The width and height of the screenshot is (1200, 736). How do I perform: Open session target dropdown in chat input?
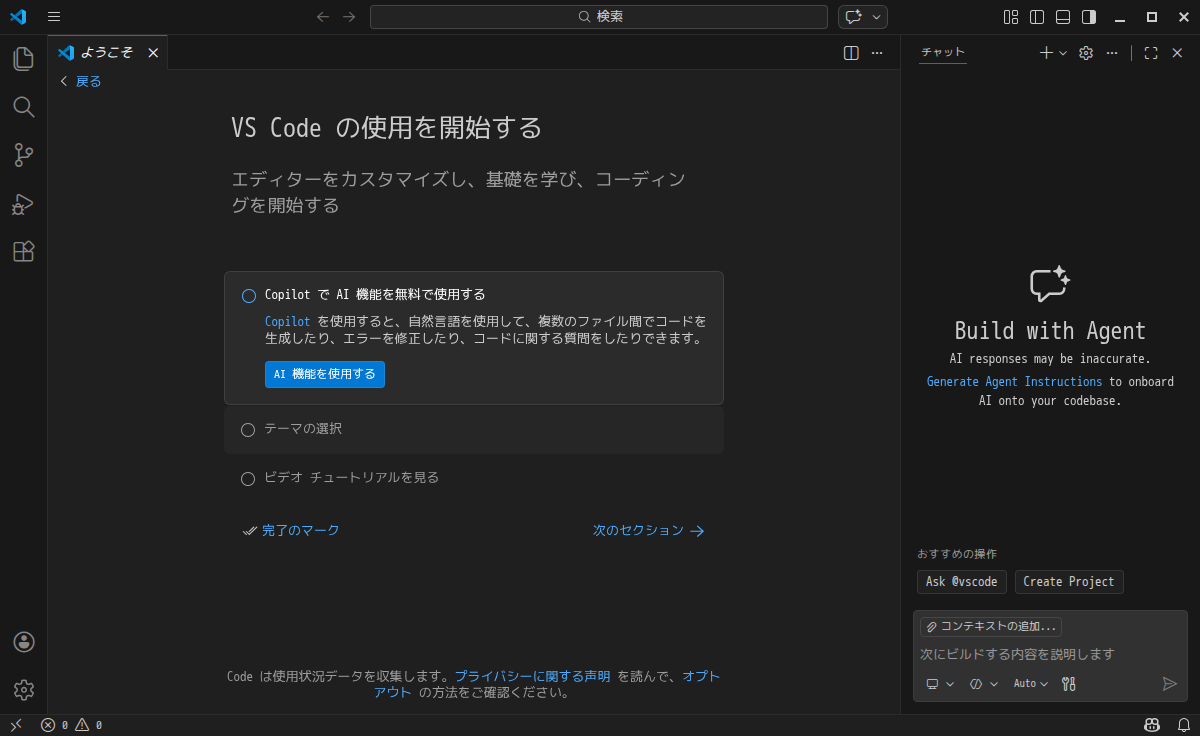pyautogui.click(x=940, y=684)
